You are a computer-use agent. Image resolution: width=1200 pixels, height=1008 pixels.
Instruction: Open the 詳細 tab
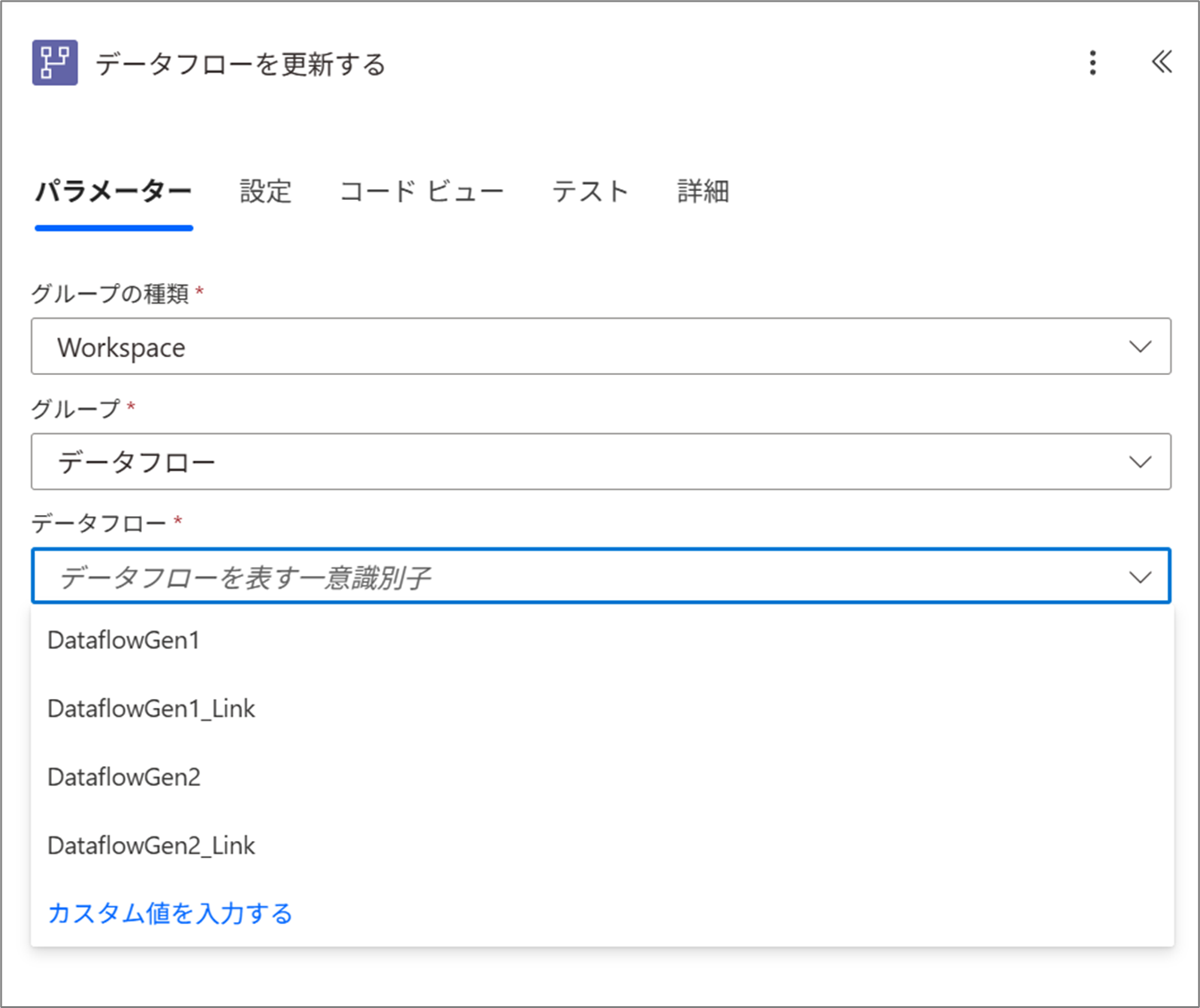pos(704,191)
